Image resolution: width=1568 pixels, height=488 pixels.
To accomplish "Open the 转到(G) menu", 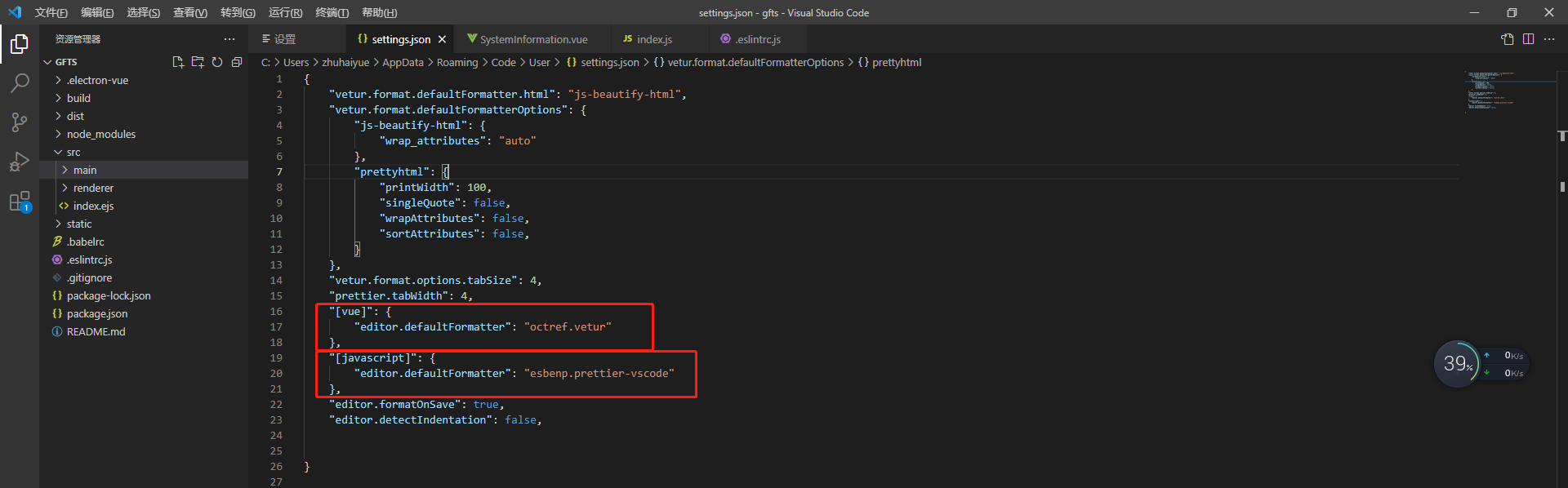I will [238, 12].
